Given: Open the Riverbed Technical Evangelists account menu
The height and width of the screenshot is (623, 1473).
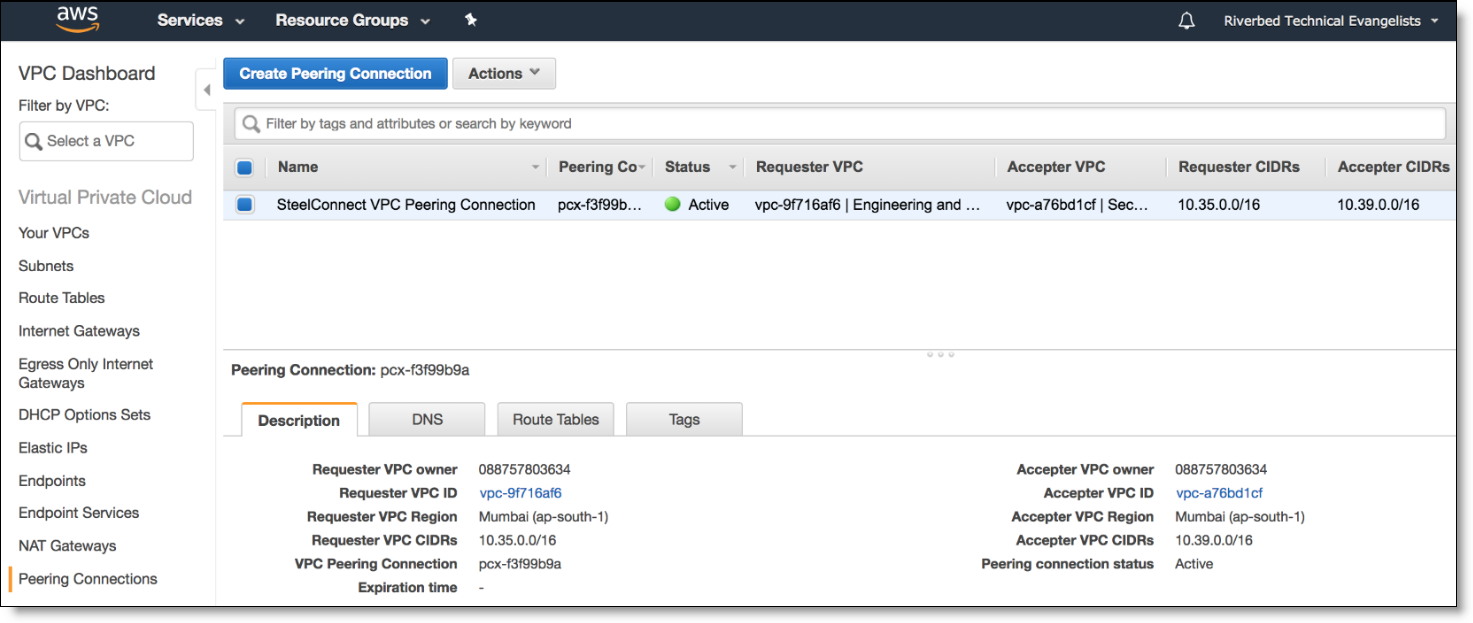Looking at the screenshot, I should 1331,21.
